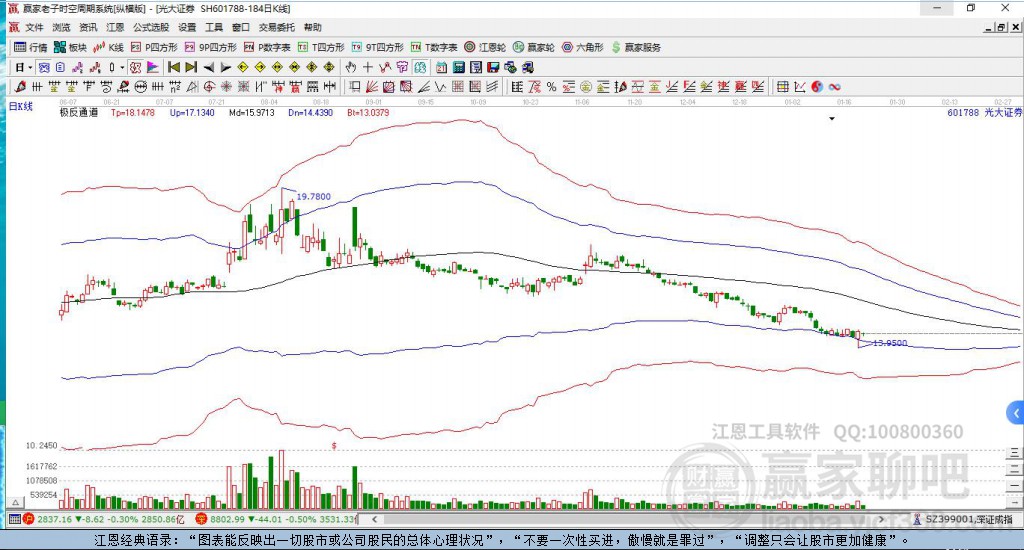Open the 浏览 menu
This screenshot has height=550, width=1024.
pyautogui.click(x=61, y=27)
